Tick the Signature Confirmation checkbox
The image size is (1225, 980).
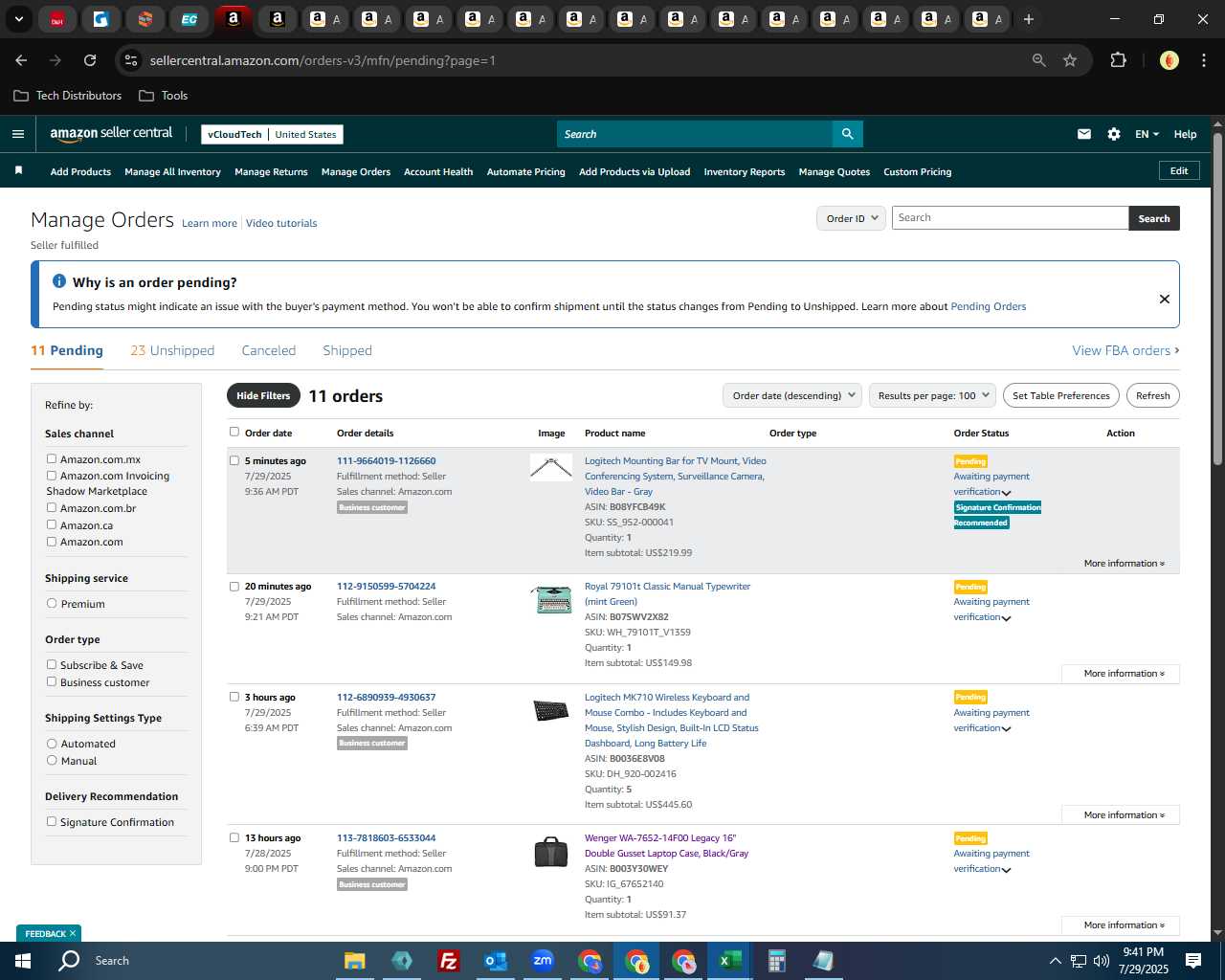point(52,821)
